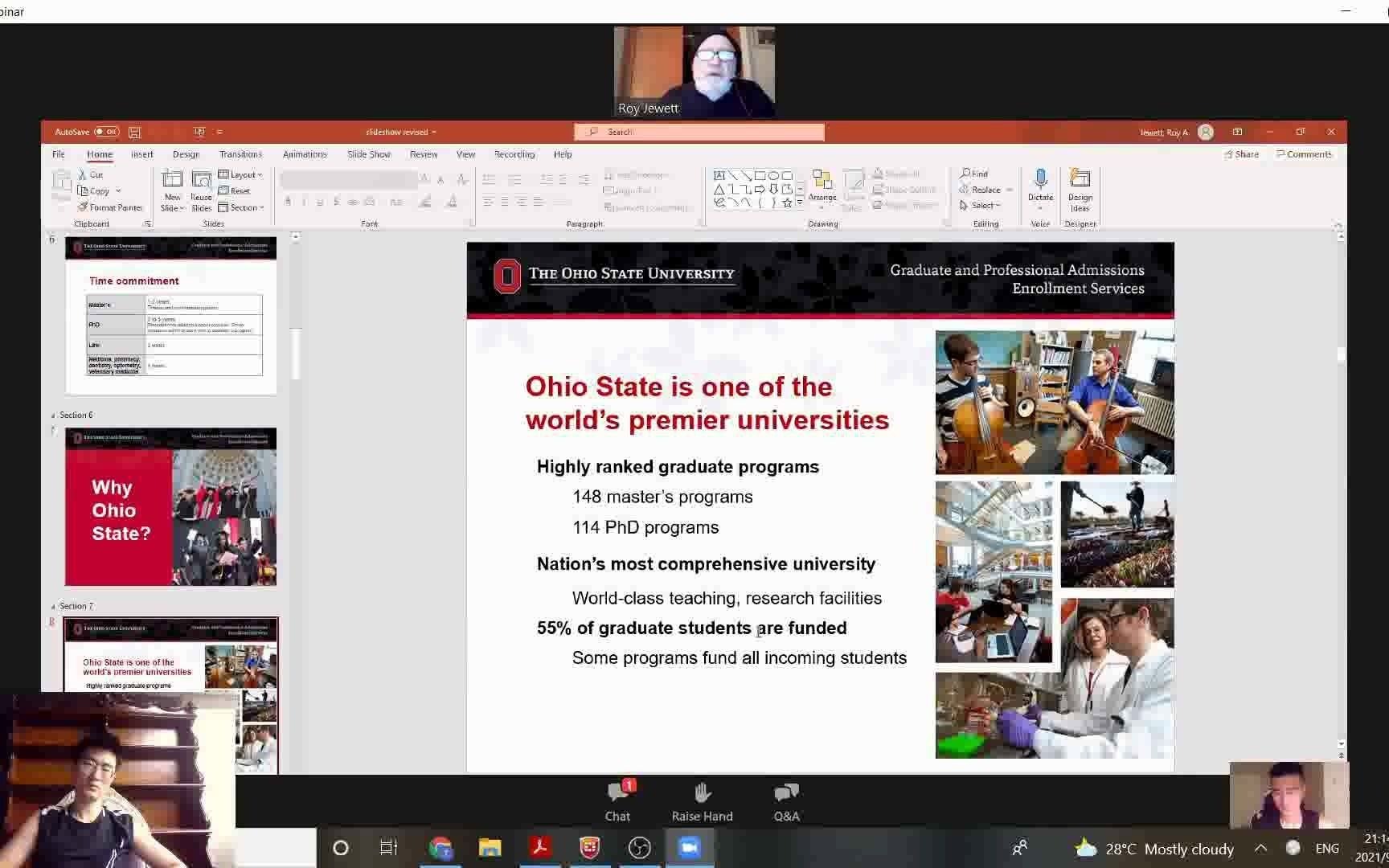Image resolution: width=1389 pixels, height=868 pixels.
Task: Select the rectangle shape in gallery
Action: (759, 175)
